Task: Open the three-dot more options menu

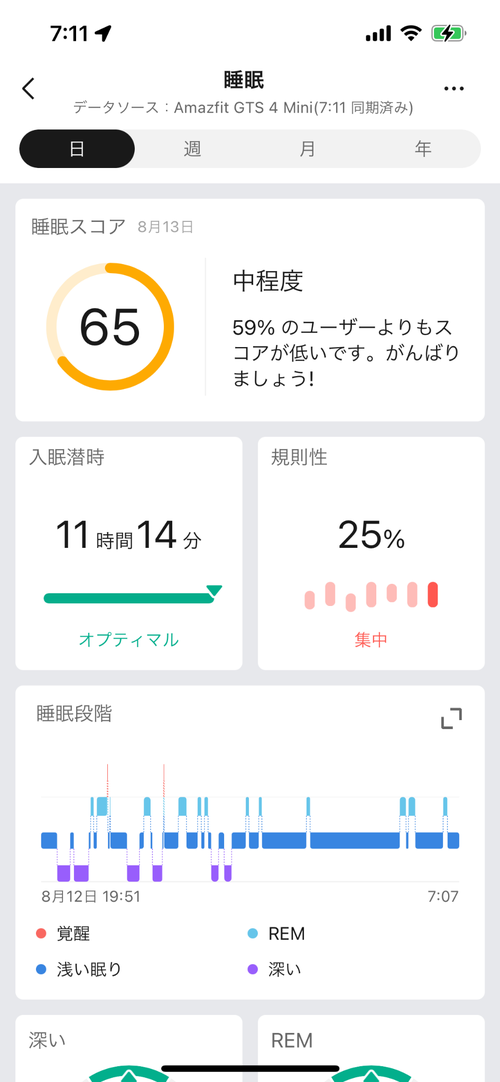Action: point(454,89)
